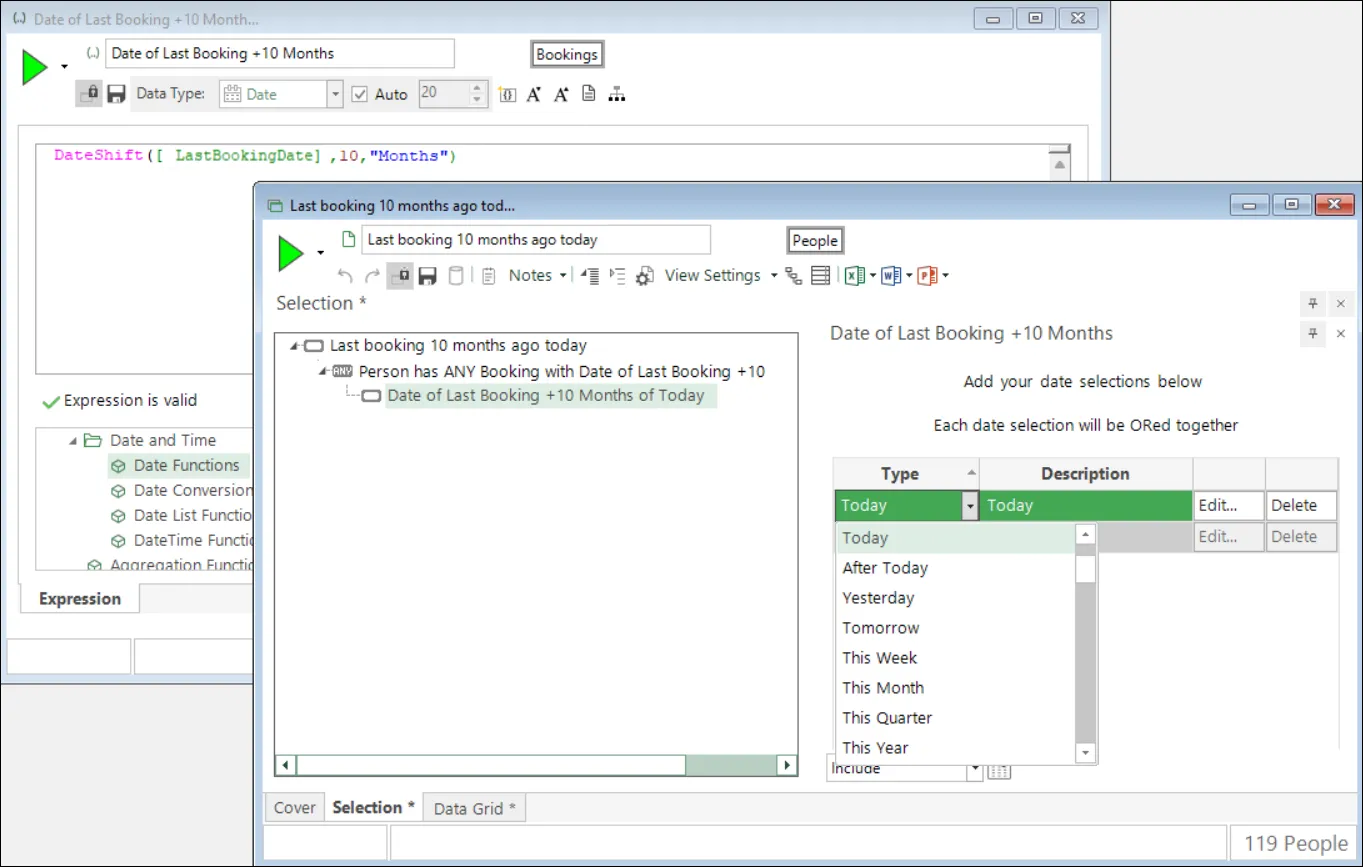
Task: Export to Word icon
Action: point(890,276)
